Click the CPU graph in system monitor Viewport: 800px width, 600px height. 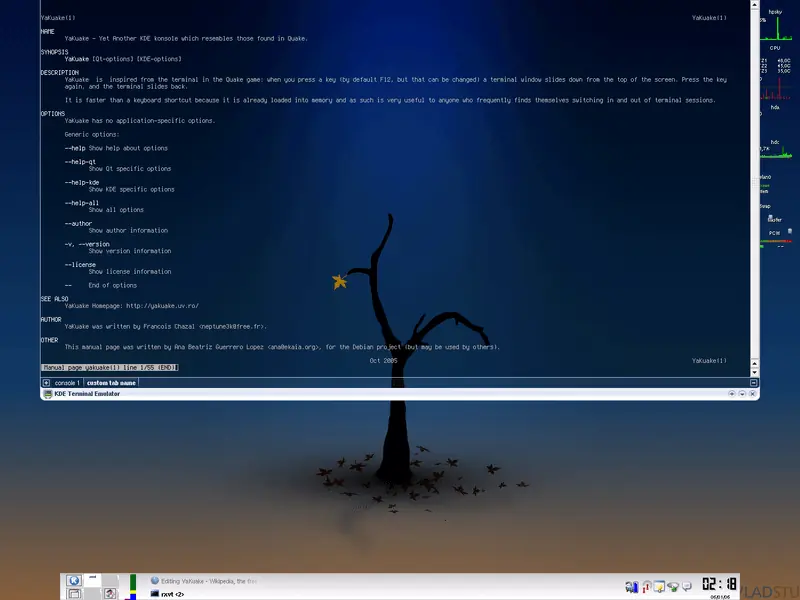pyautogui.click(x=776, y=30)
